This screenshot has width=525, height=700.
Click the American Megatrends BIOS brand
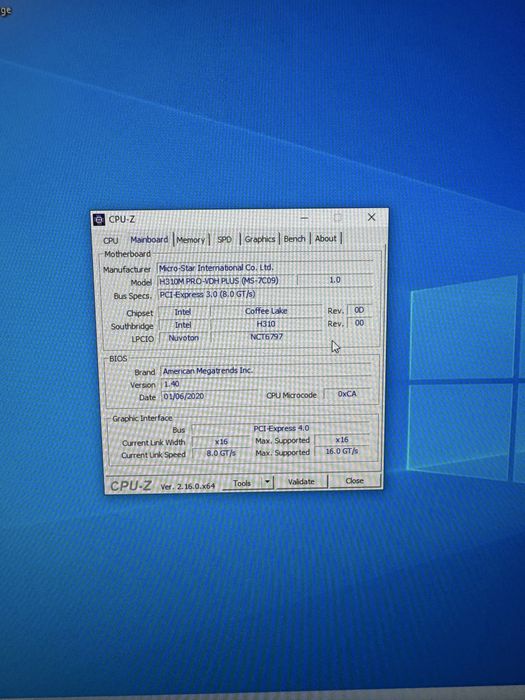(x=266, y=371)
